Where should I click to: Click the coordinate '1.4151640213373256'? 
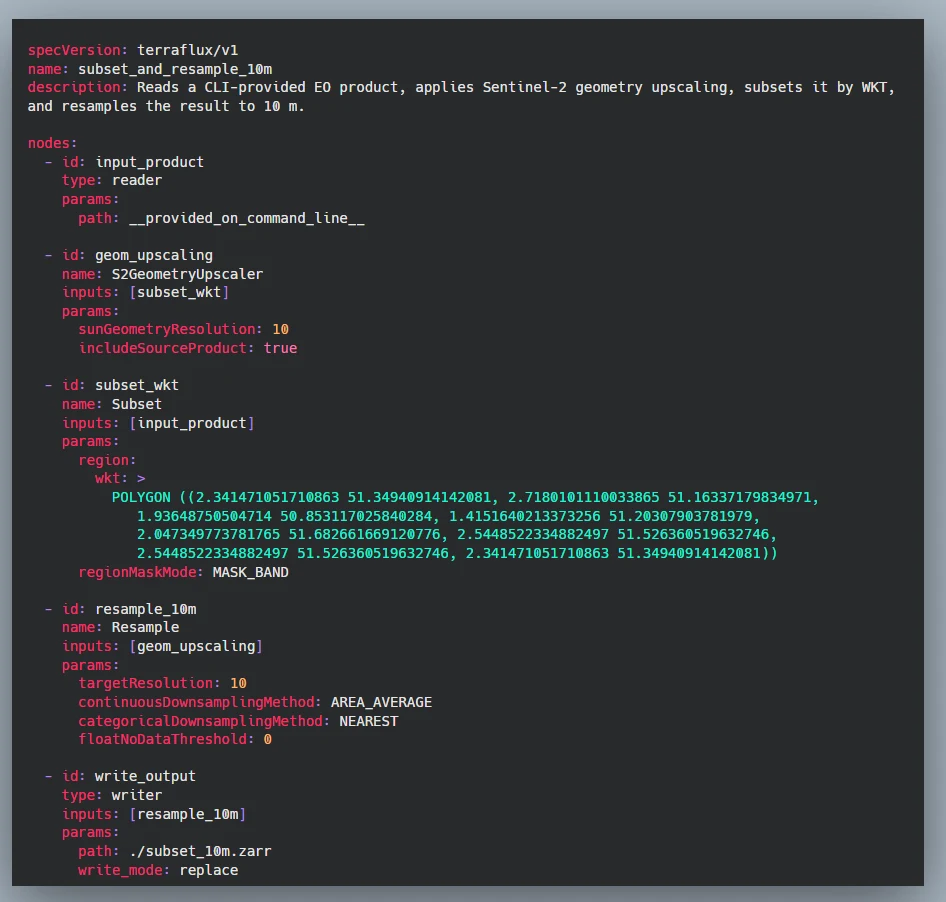coord(525,516)
